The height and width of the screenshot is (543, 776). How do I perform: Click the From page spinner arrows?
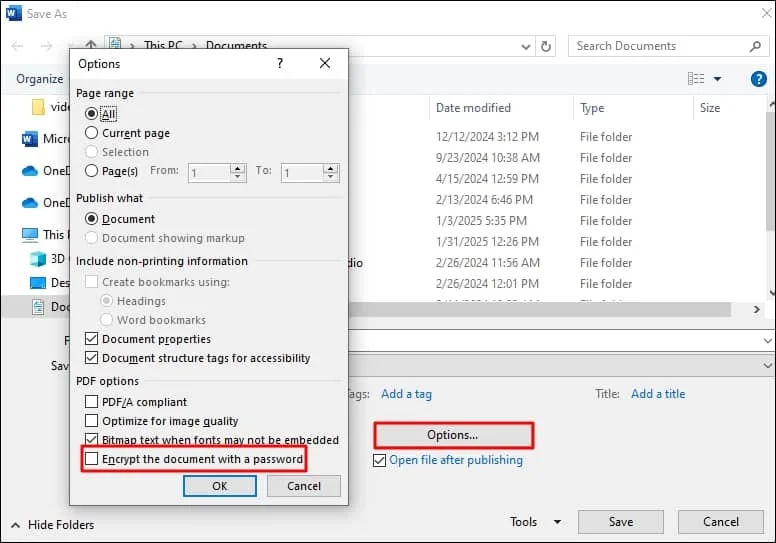238,172
